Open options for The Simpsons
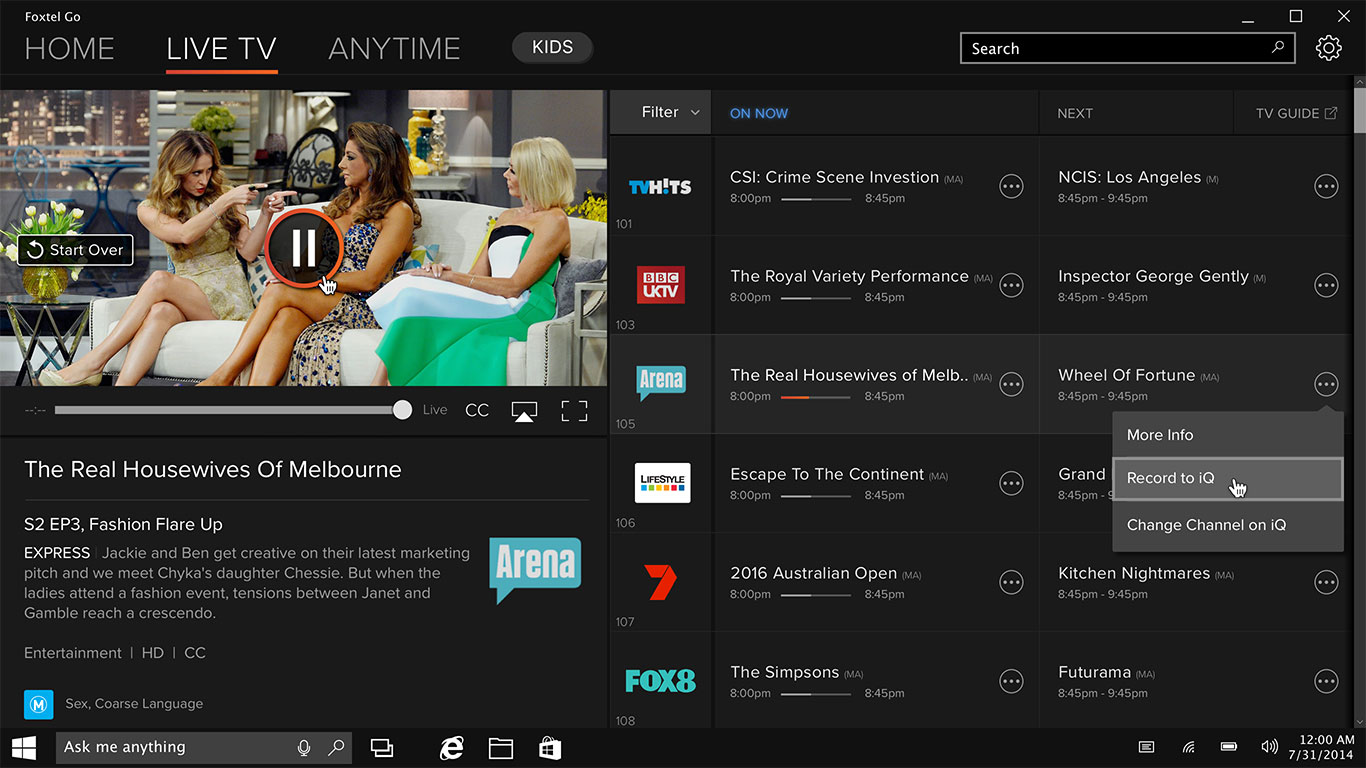This screenshot has width=1366, height=768. (x=1011, y=681)
